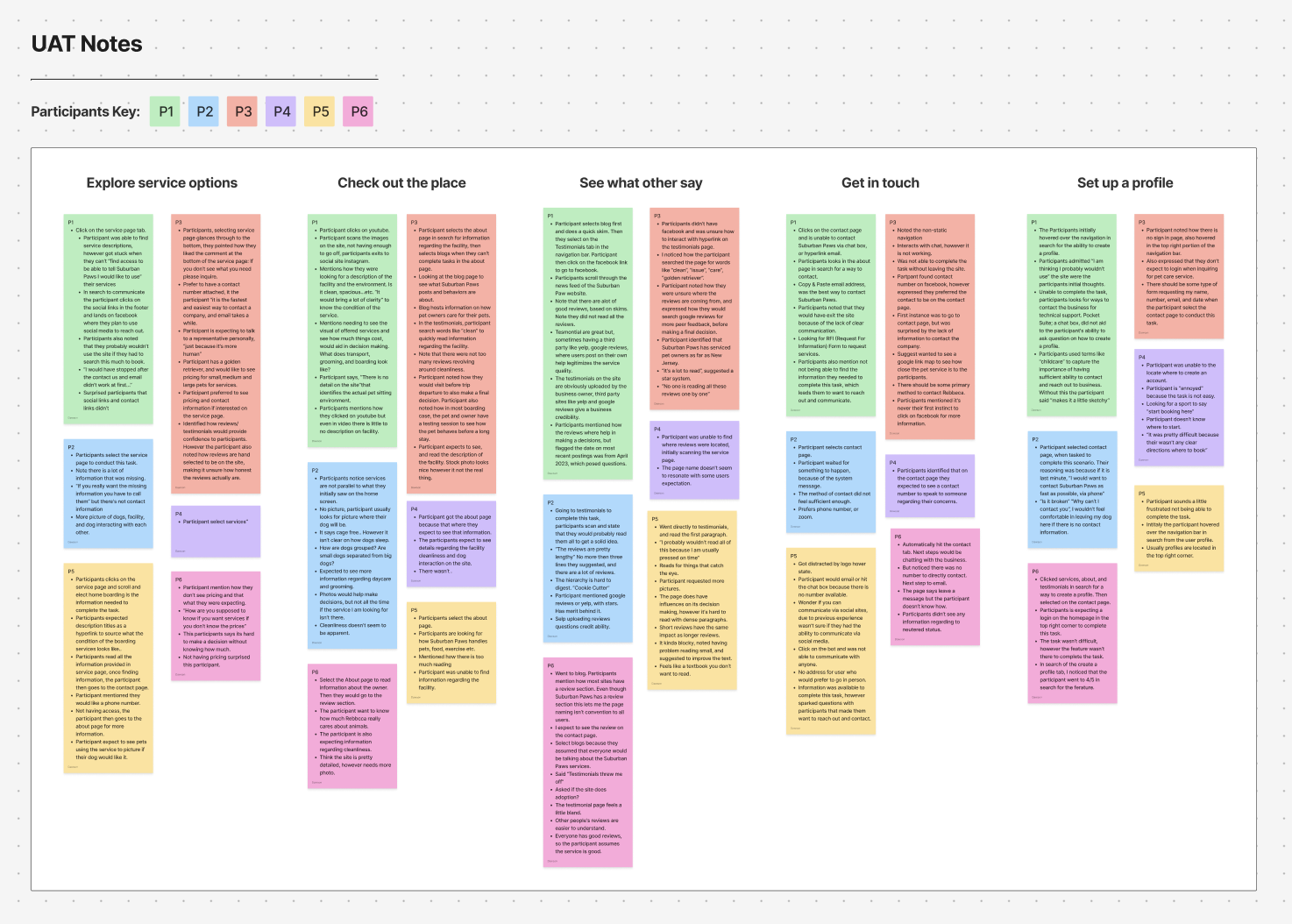The height and width of the screenshot is (924, 1292).
Task: Click yellow P5 sticky under Explore service options
Action: pyautogui.click(x=109, y=668)
